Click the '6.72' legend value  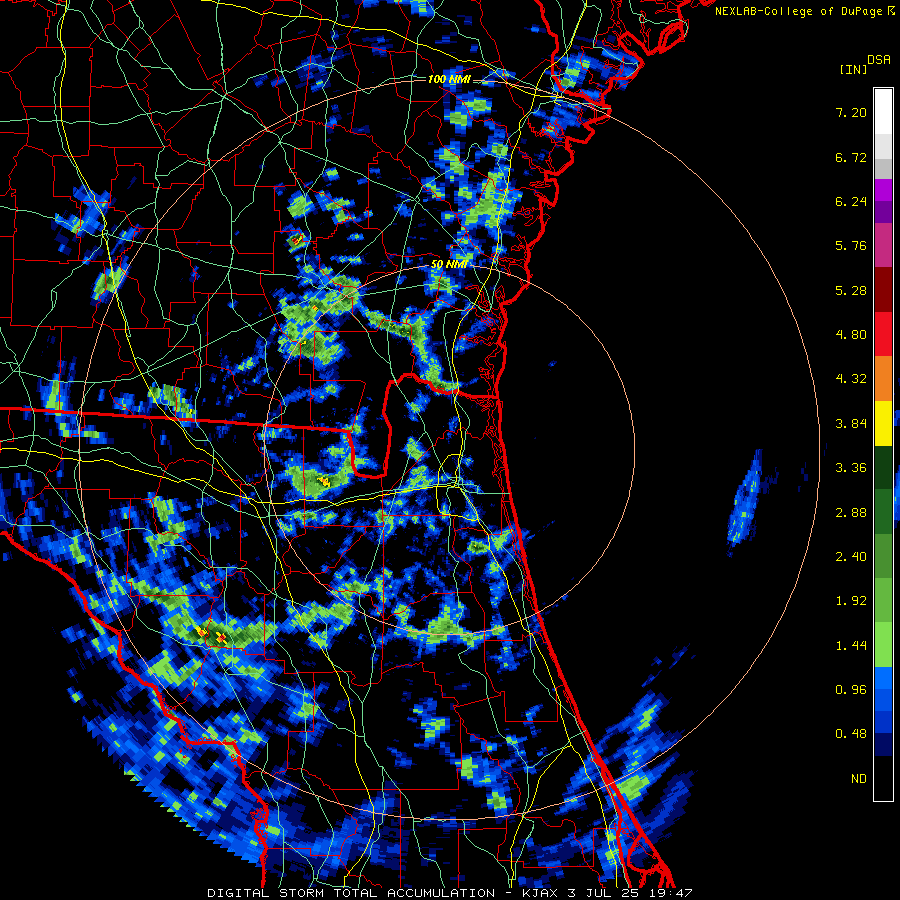851,157
